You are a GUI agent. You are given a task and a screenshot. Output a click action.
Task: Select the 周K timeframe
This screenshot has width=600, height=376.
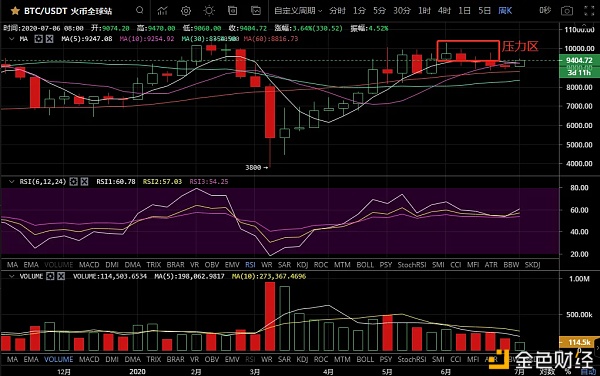pyautogui.click(x=505, y=11)
